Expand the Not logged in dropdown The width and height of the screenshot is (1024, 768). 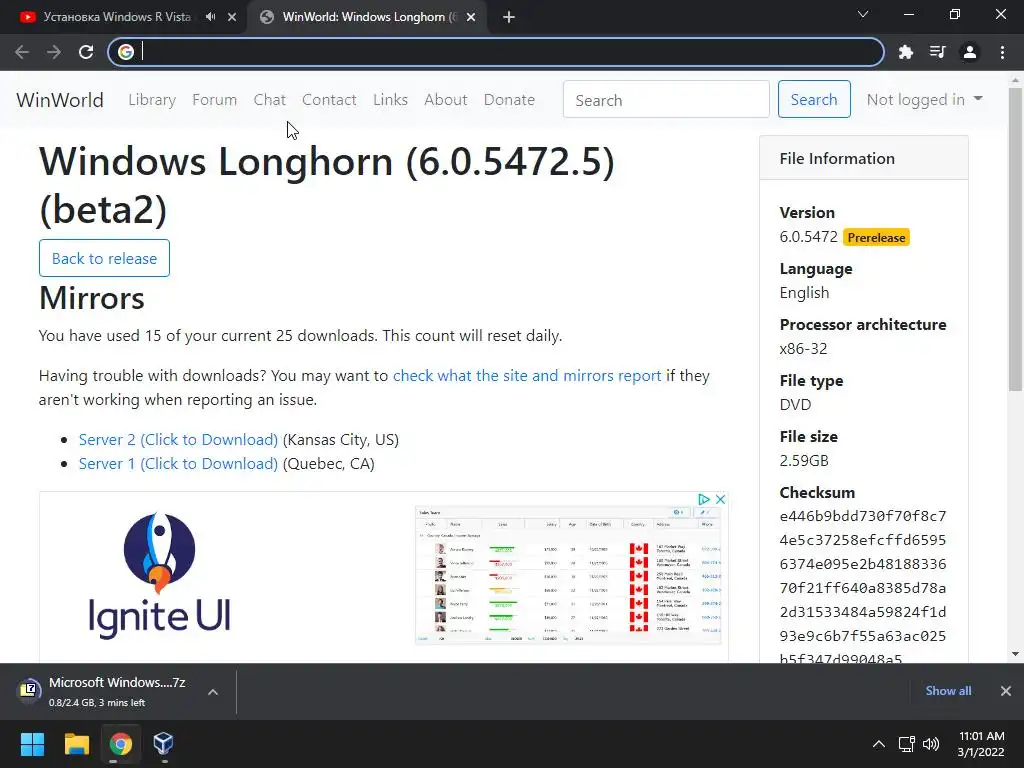(x=924, y=99)
